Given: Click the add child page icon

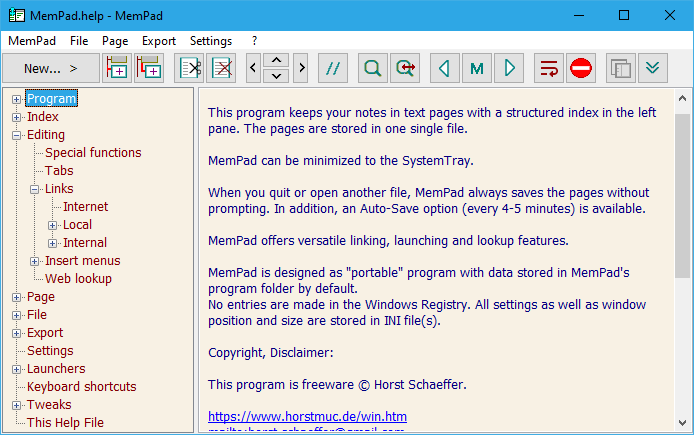Looking at the screenshot, I should pos(149,68).
